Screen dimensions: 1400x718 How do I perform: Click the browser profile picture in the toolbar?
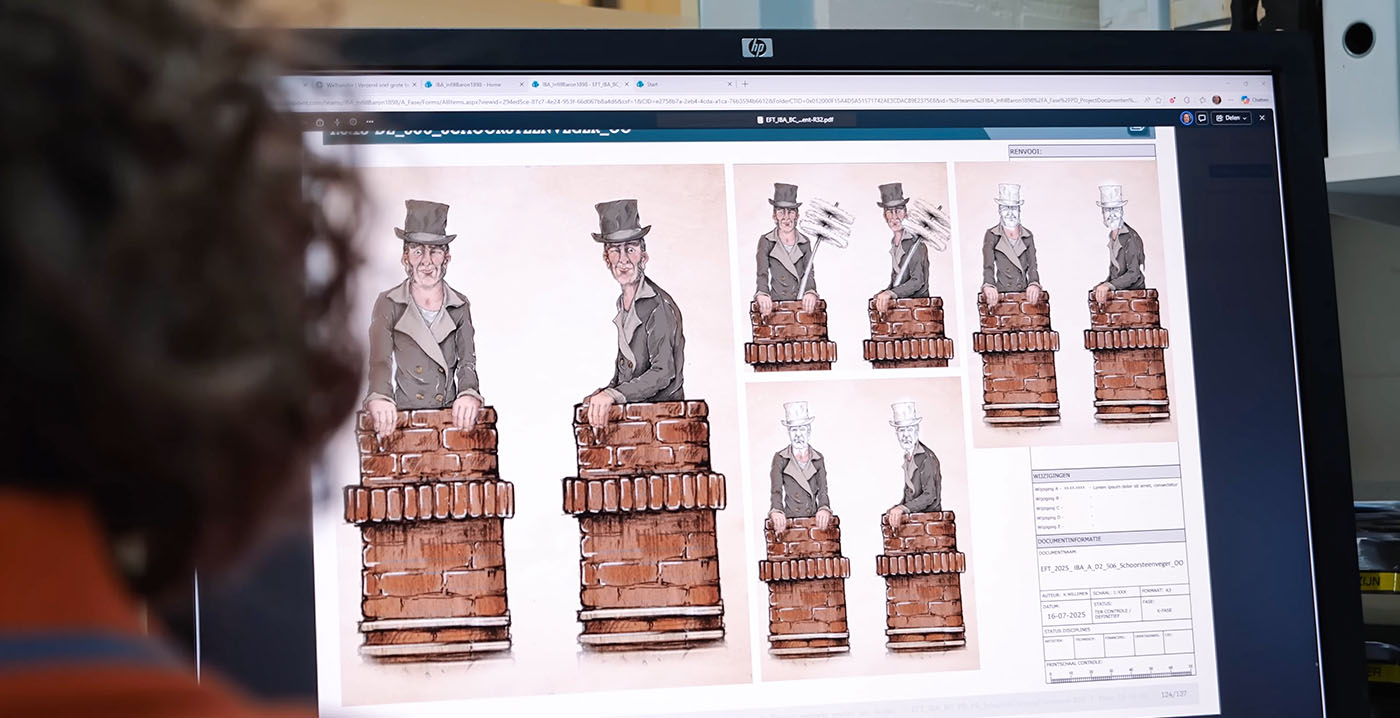pyautogui.click(x=1216, y=100)
